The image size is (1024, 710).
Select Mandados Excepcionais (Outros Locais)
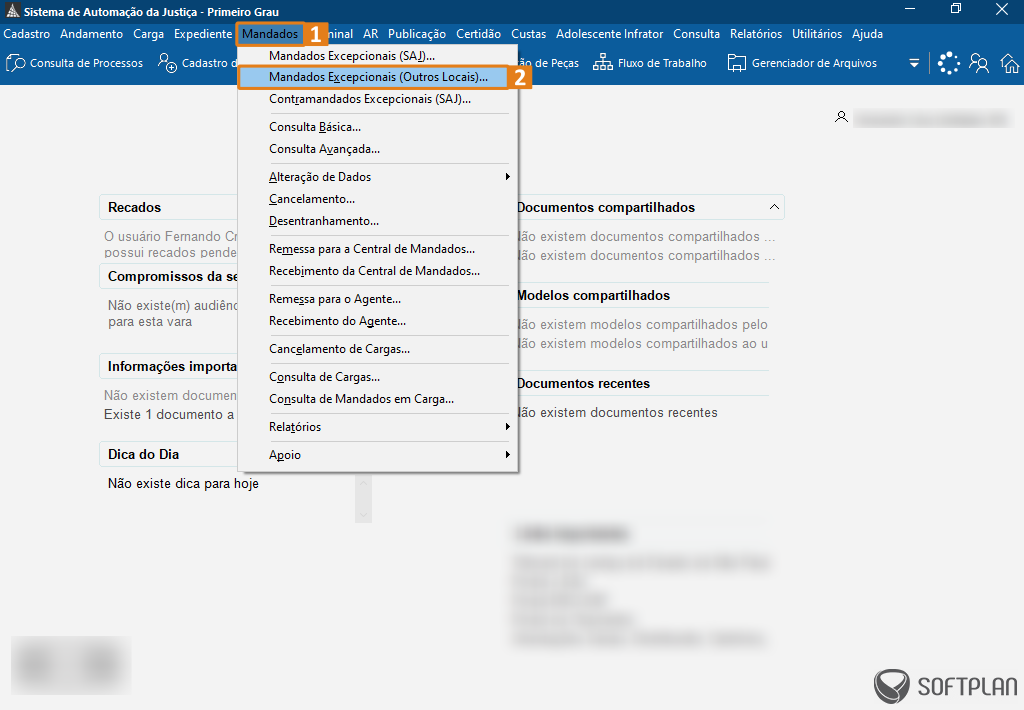click(x=374, y=77)
